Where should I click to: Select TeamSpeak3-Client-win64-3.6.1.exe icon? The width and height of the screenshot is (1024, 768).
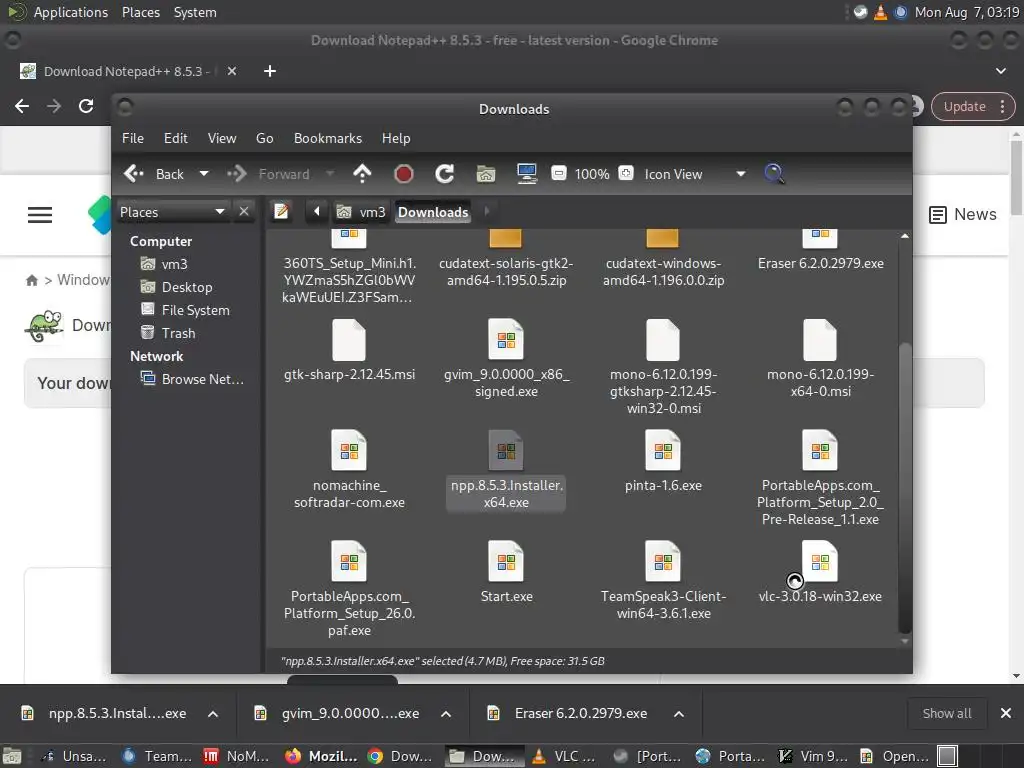[x=663, y=562]
